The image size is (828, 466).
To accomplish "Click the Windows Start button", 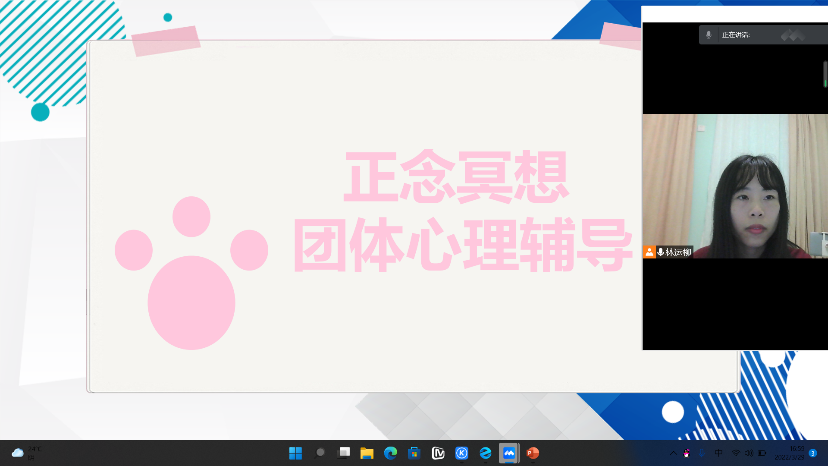I will (x=295, y=453).
